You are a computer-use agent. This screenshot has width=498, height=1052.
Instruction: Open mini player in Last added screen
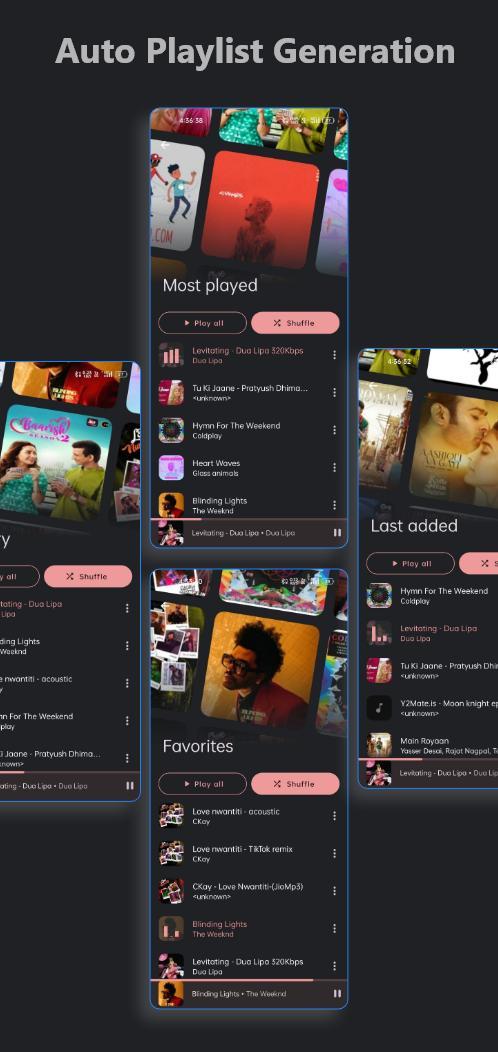click(430, 773)
